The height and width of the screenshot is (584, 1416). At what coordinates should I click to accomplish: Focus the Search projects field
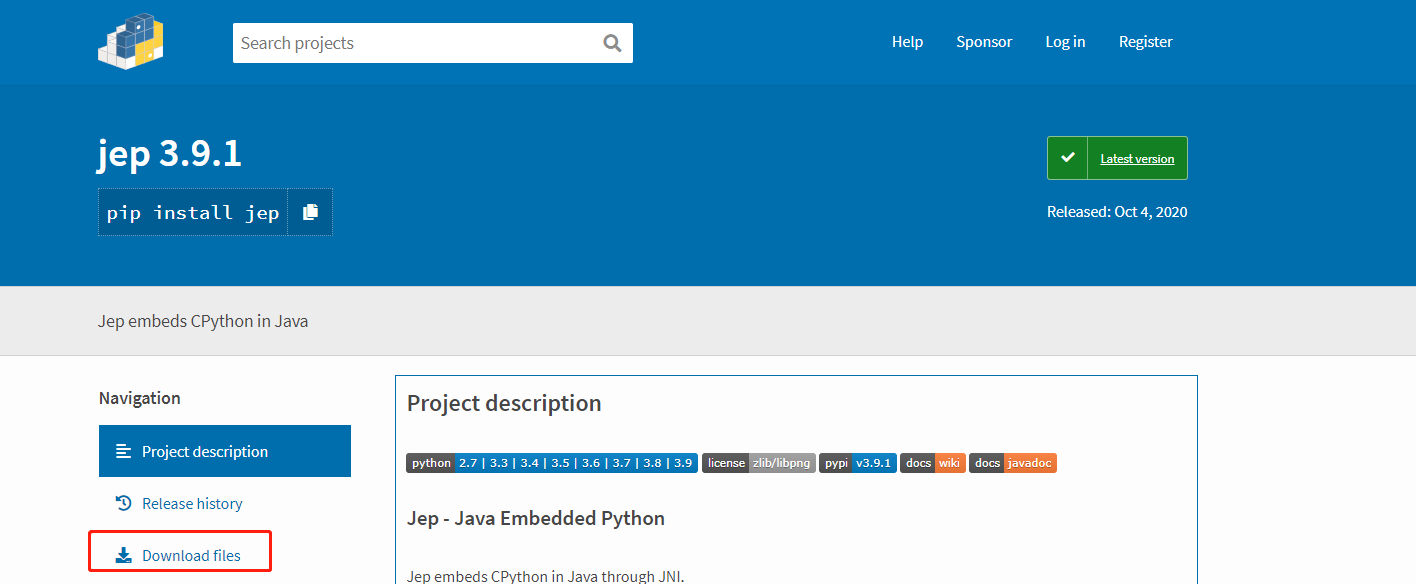pyautogui.click(x=415, y=43)
